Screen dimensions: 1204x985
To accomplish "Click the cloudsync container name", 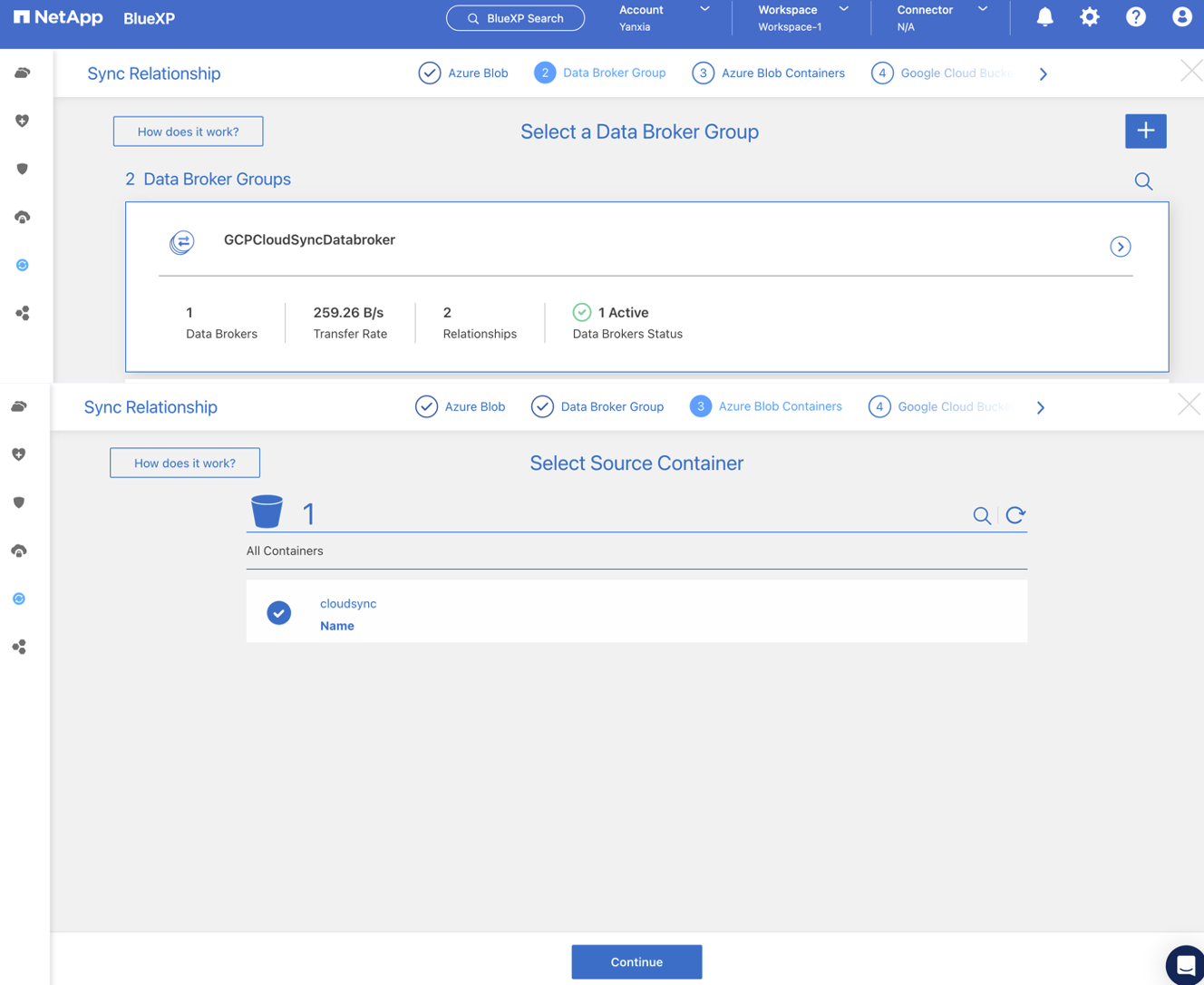I will coord(348,603).
